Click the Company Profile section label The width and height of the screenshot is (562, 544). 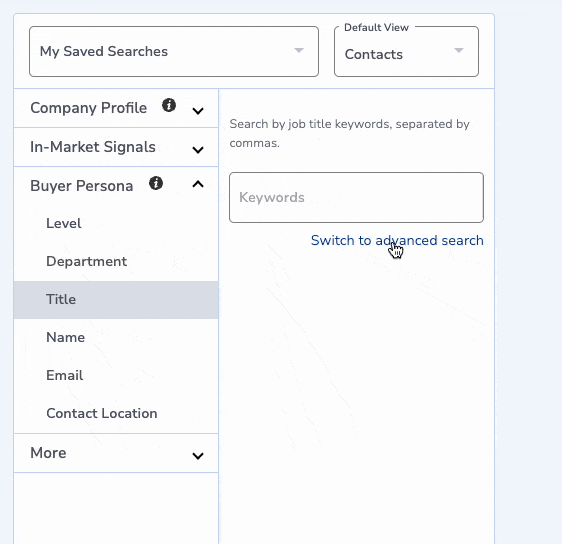(89, 108)
